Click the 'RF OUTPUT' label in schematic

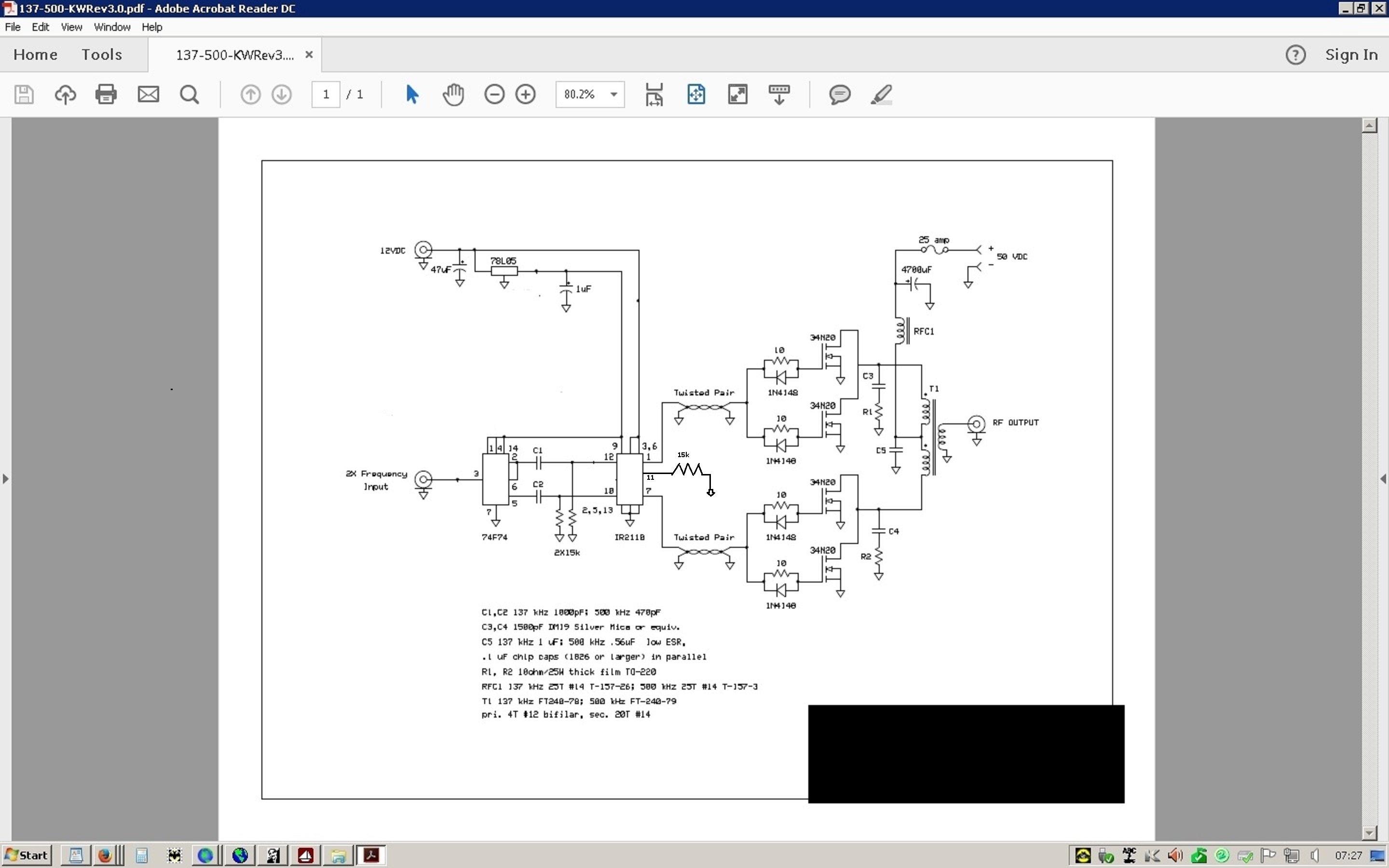tap(1015, 422)
